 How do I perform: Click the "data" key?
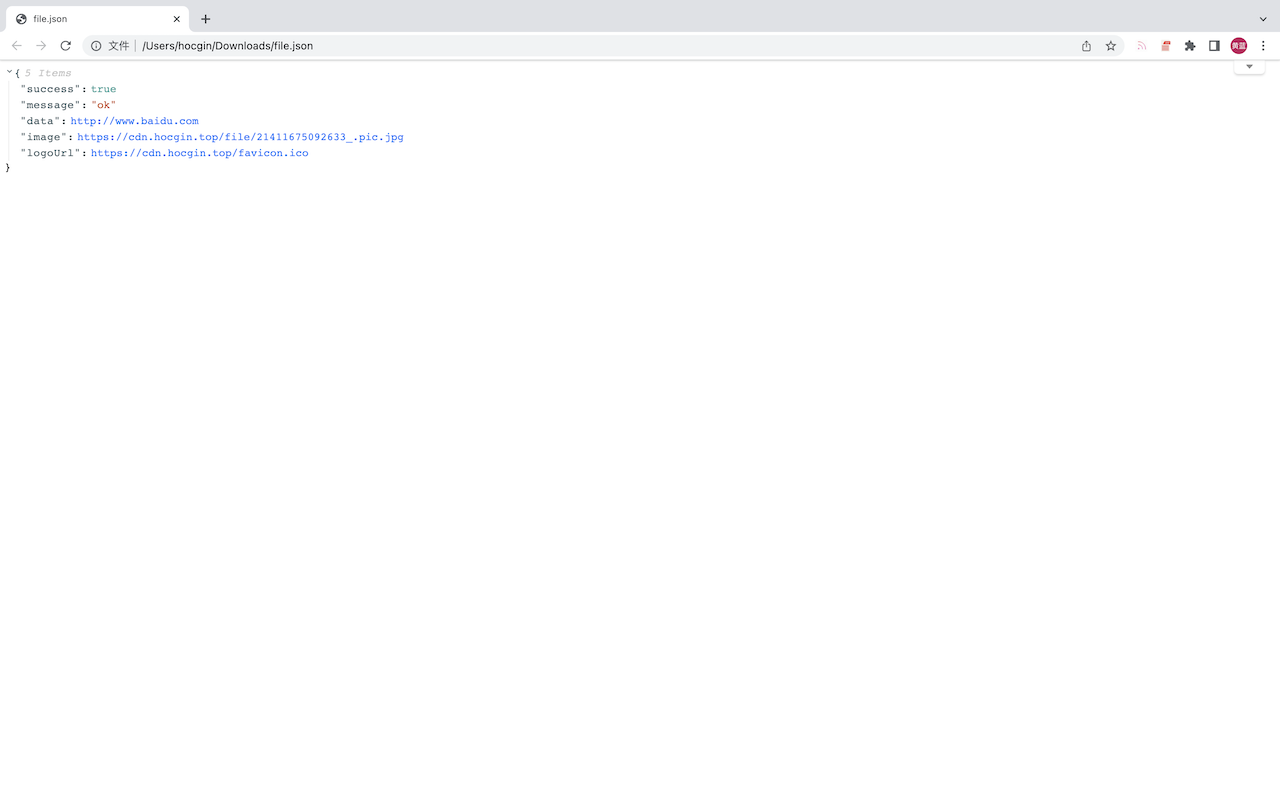[x=40, y=121]
